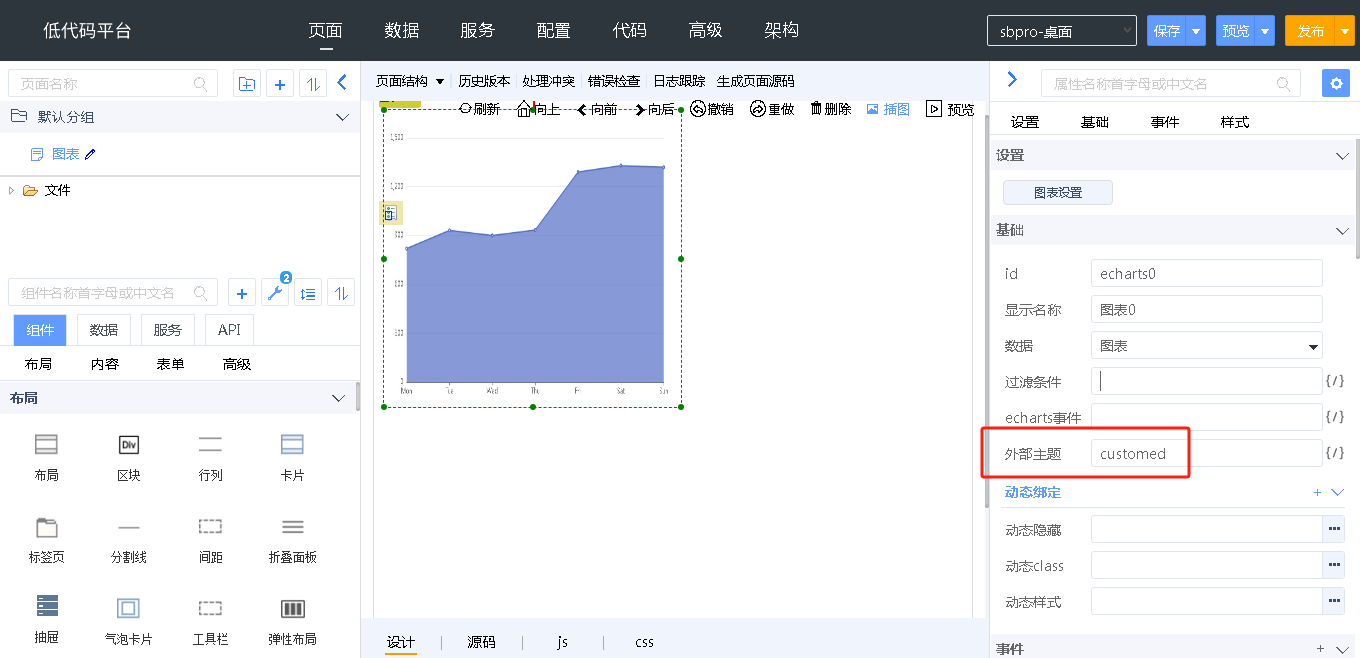Click the 发布 publish button
This screenshot has height=658, width=1360.
point(1309,31)
